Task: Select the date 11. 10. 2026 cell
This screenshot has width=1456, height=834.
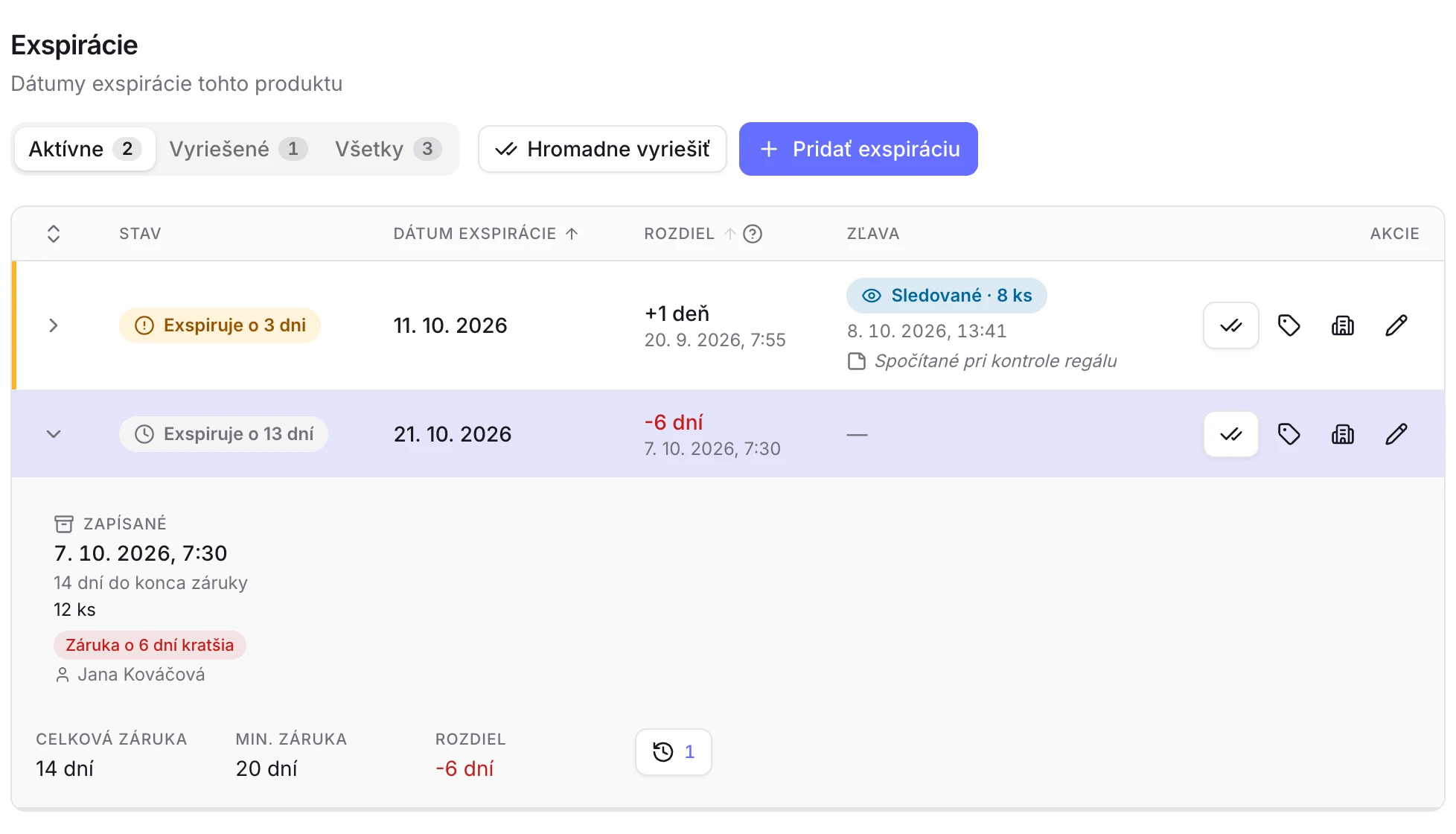Action: pos(450,325)
